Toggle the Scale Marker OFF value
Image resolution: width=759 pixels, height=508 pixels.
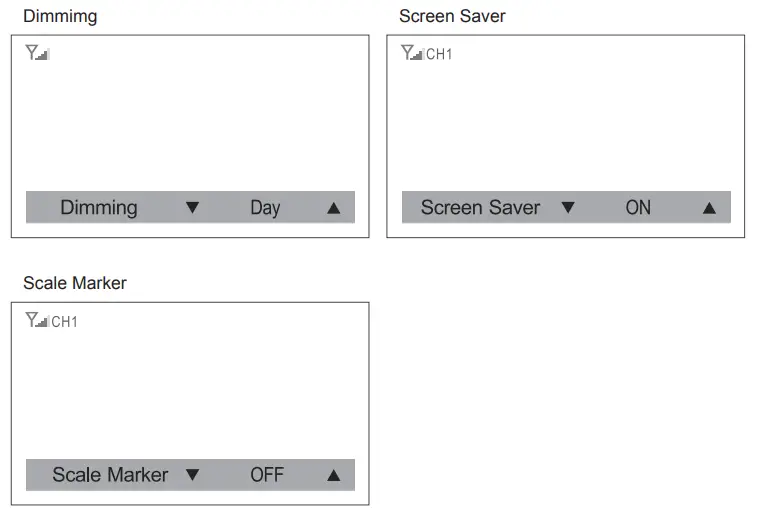tap(267, 475)
